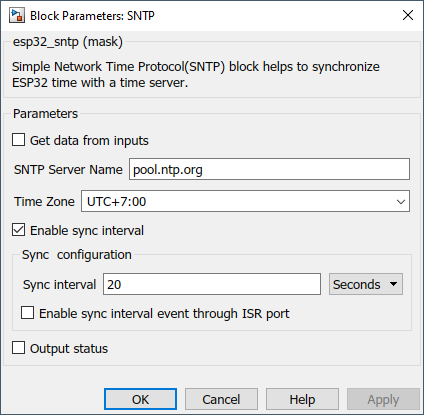The image size is (424, 415).
Task: Expand time zone list via chevron arrow
Action: (x=401, y=202)
